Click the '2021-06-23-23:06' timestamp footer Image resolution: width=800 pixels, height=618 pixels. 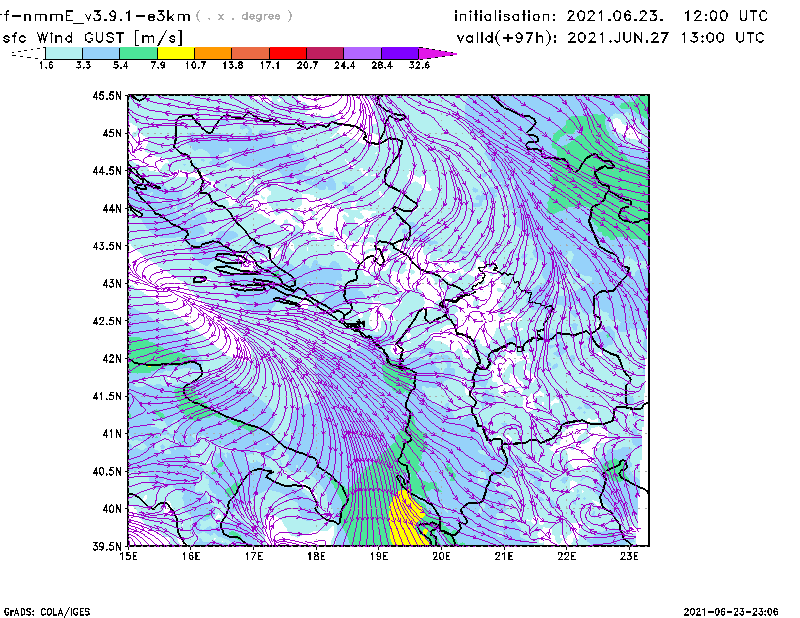pos(731,612)
